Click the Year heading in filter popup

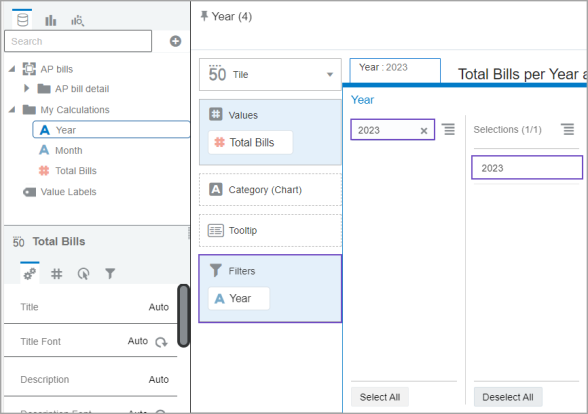pyautogui.click(x=362, y=100)
